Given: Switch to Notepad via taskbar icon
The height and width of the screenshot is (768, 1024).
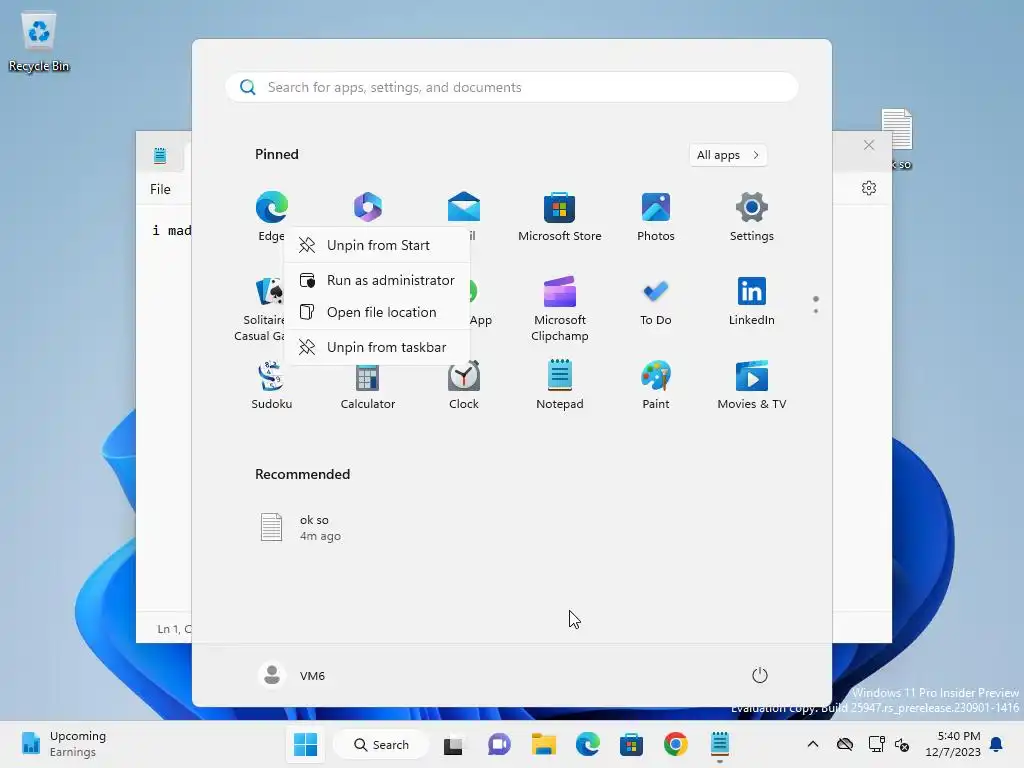Looking at the screenshot, I should point(720,744).
